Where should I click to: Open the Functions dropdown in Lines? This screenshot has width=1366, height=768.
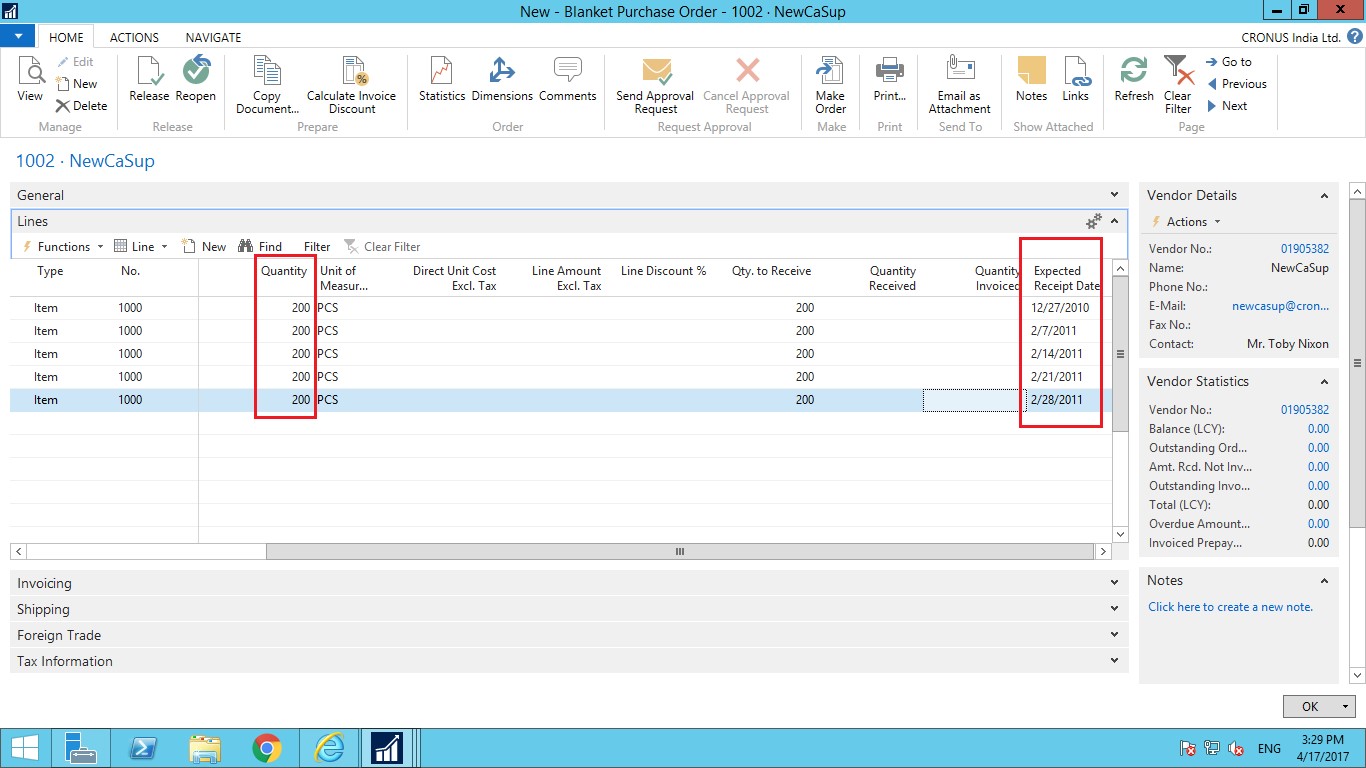pyautogui.click(x=62, y=246)
